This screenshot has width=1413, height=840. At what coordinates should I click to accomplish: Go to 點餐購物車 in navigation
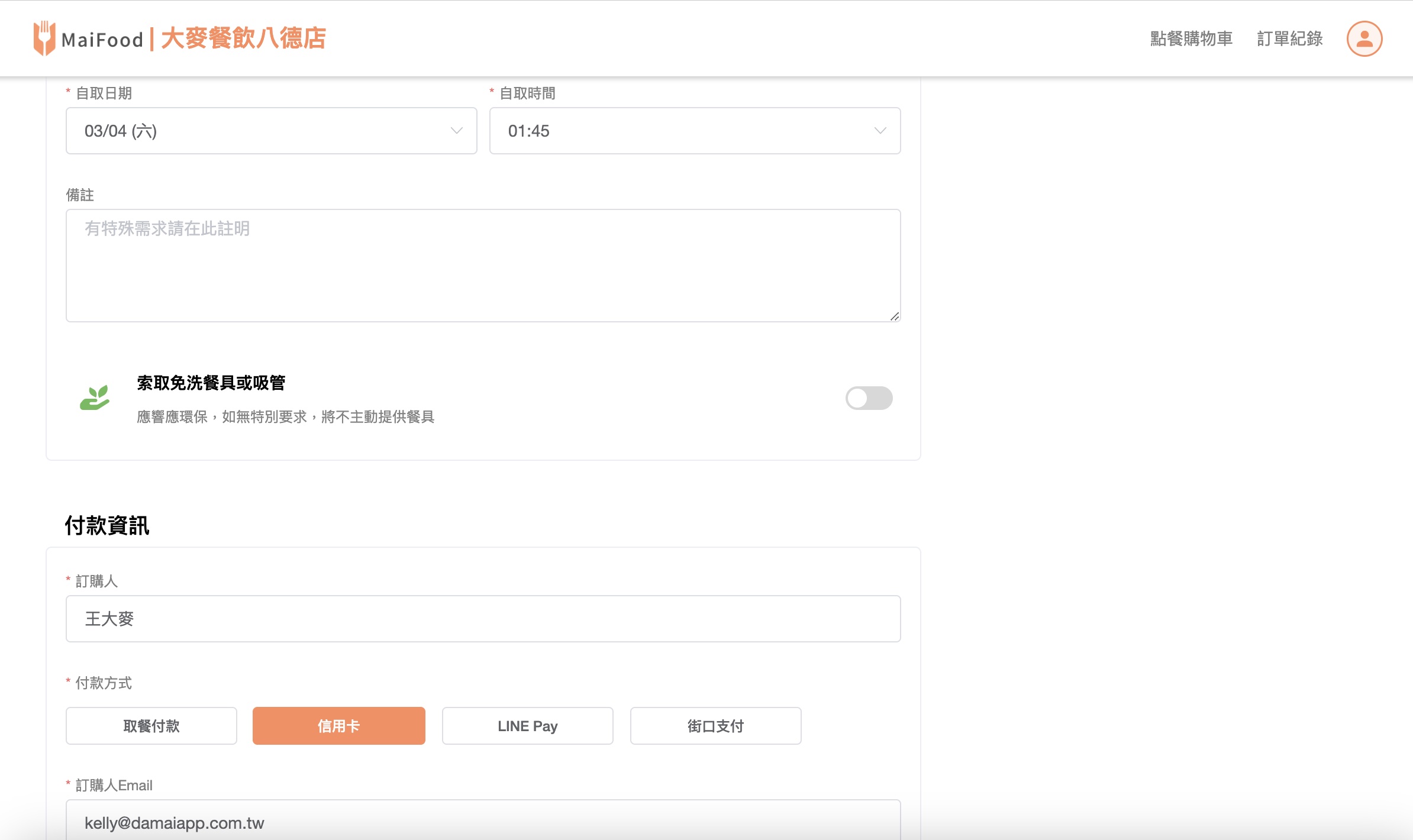pos(1191,39)
